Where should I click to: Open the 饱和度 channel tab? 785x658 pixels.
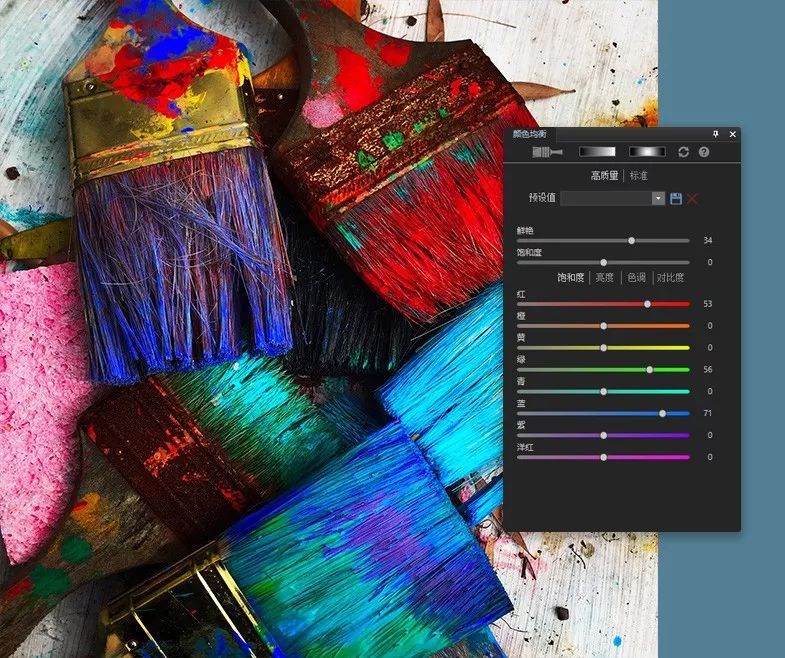click(571, 277)
